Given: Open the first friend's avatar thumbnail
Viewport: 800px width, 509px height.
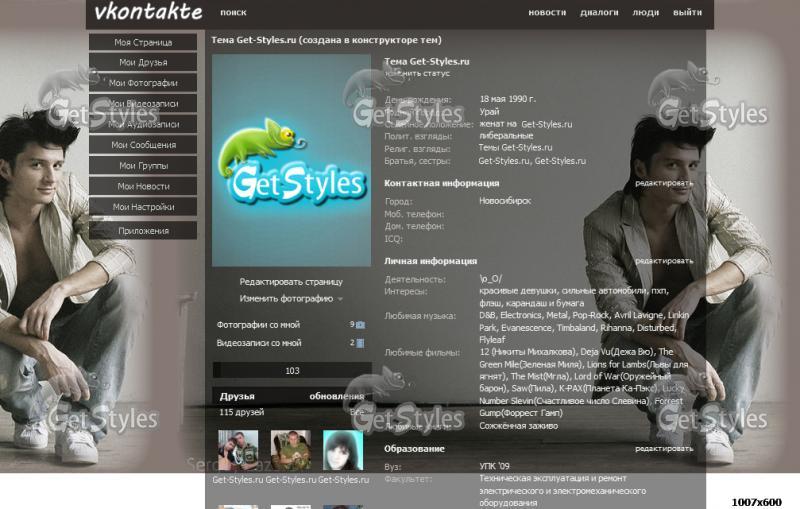Looking at the screenshot, I should pyautogui.click(x=238, y=450).
